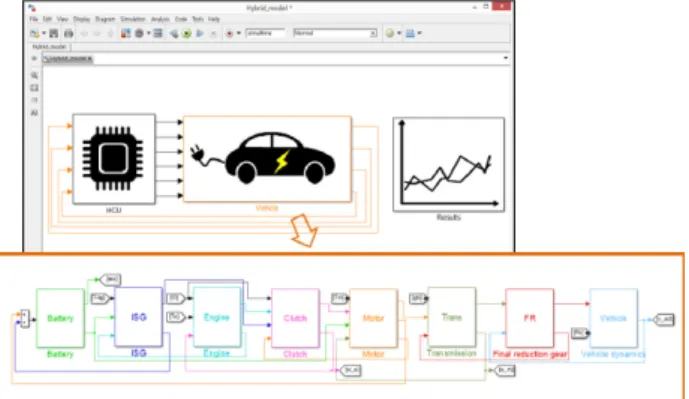Open the Display menu
Screen dimensions: 689x399
pos(81,19)
